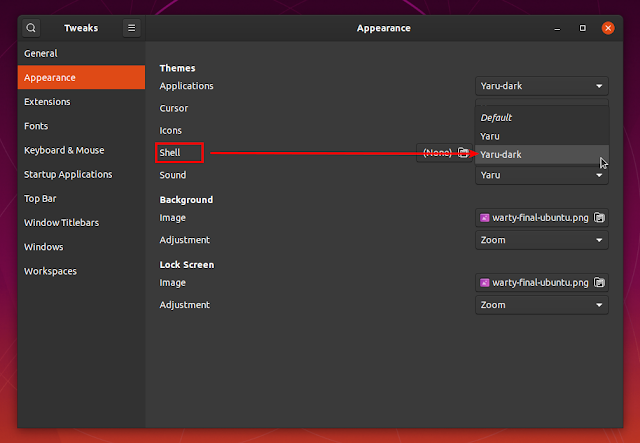Open the Background Adjustment Zoom dropdown

coord(542,240)
